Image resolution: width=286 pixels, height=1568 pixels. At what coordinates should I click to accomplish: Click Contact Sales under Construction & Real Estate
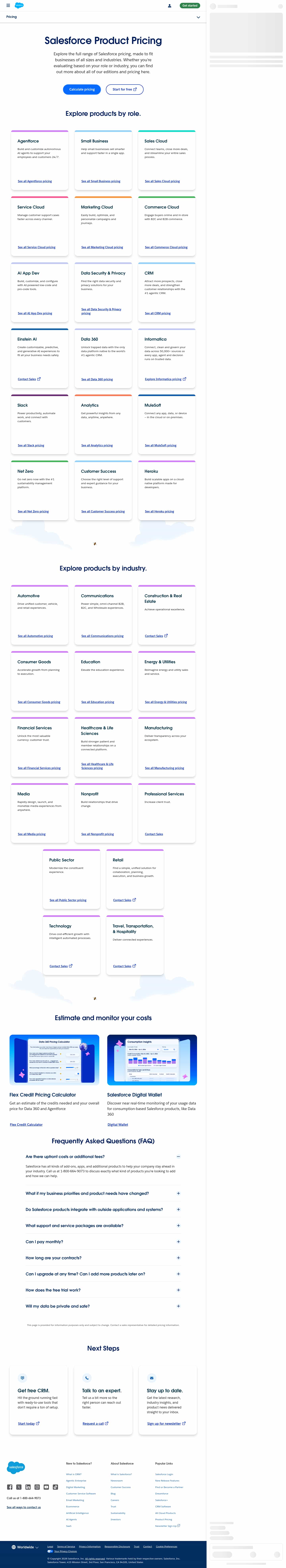pos(156,636)
